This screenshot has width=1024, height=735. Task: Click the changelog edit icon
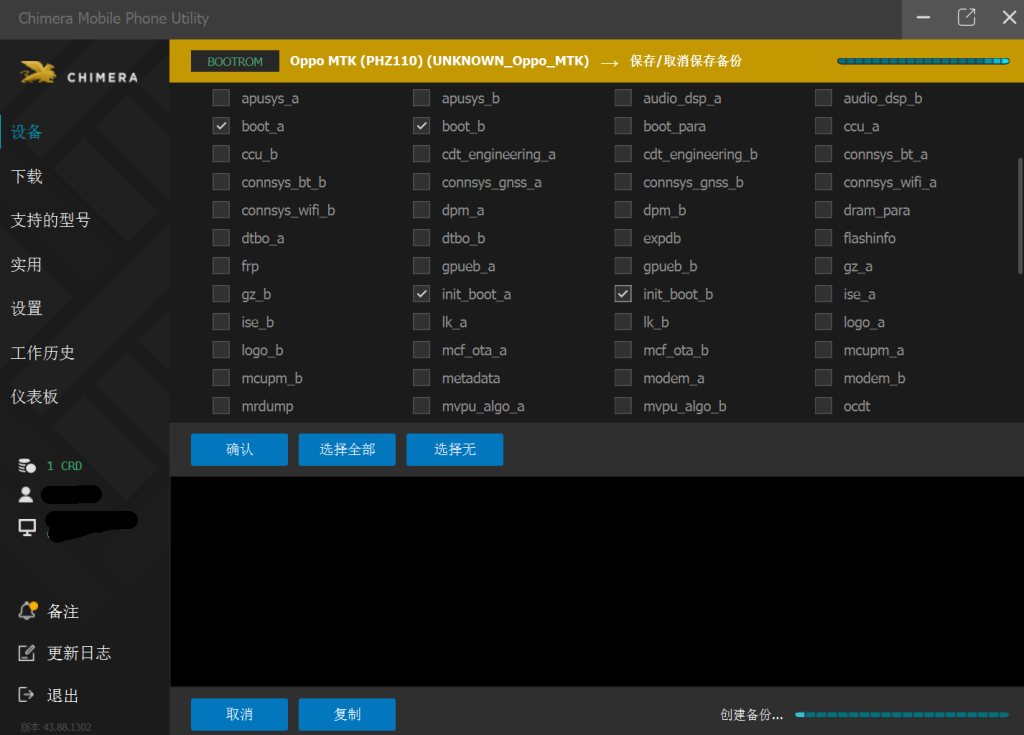click(26, 653)
